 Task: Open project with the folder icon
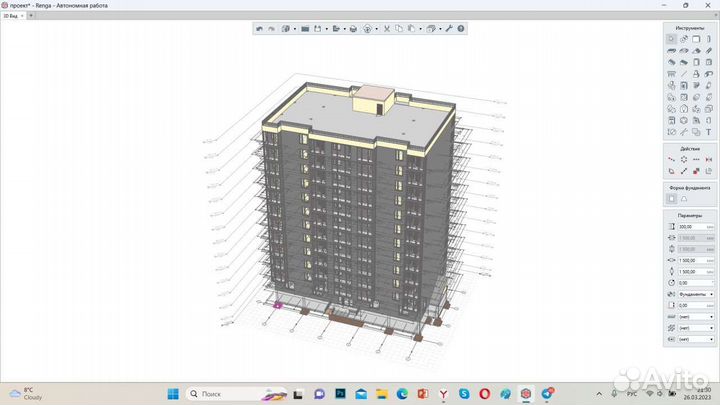[304, 29]
